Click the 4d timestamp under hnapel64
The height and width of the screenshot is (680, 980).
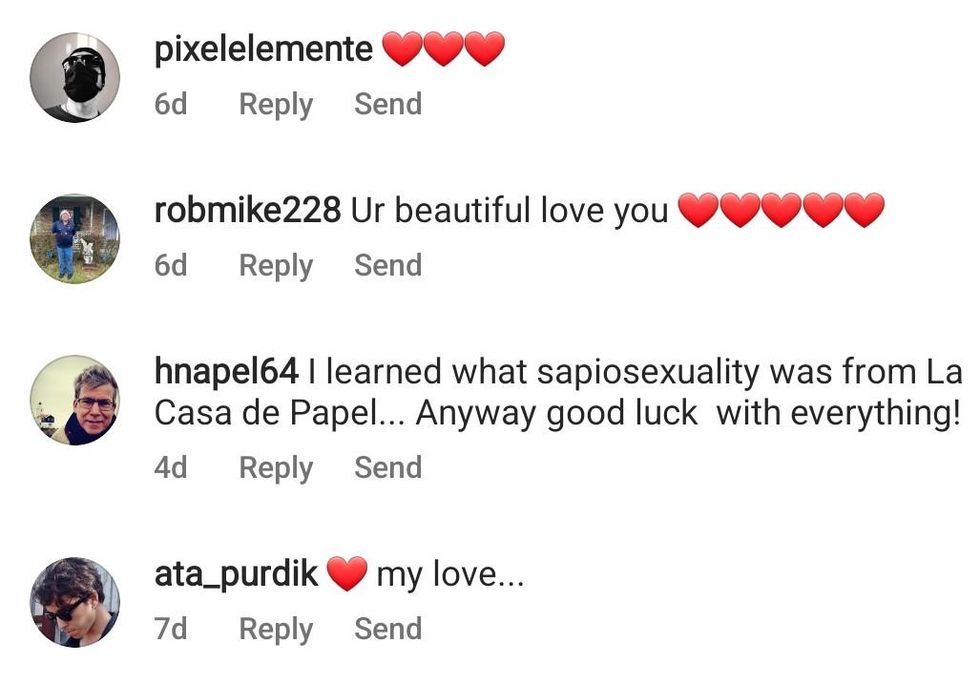[x=171, y=467]
